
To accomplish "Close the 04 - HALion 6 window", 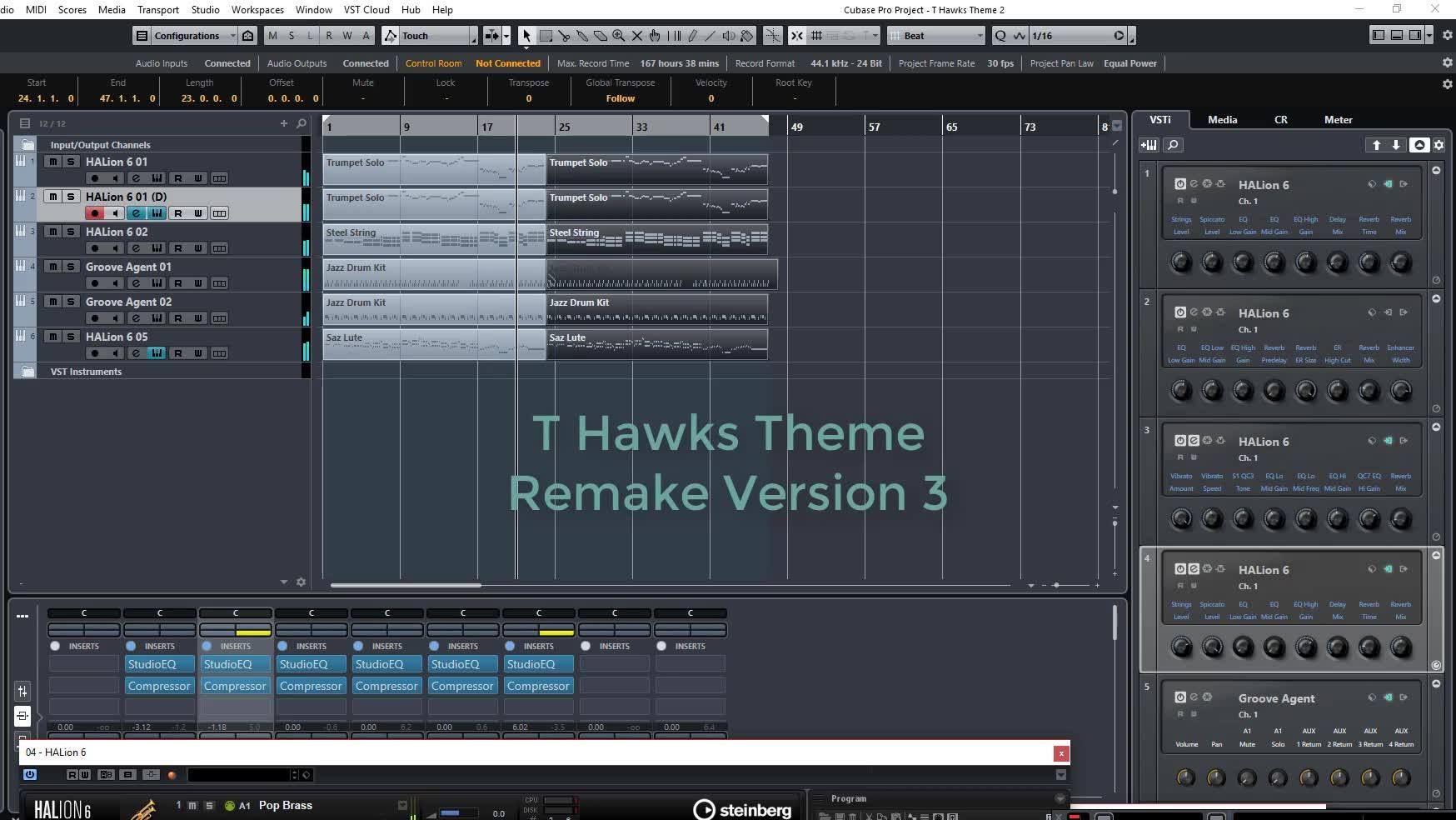I will 1061,752.
